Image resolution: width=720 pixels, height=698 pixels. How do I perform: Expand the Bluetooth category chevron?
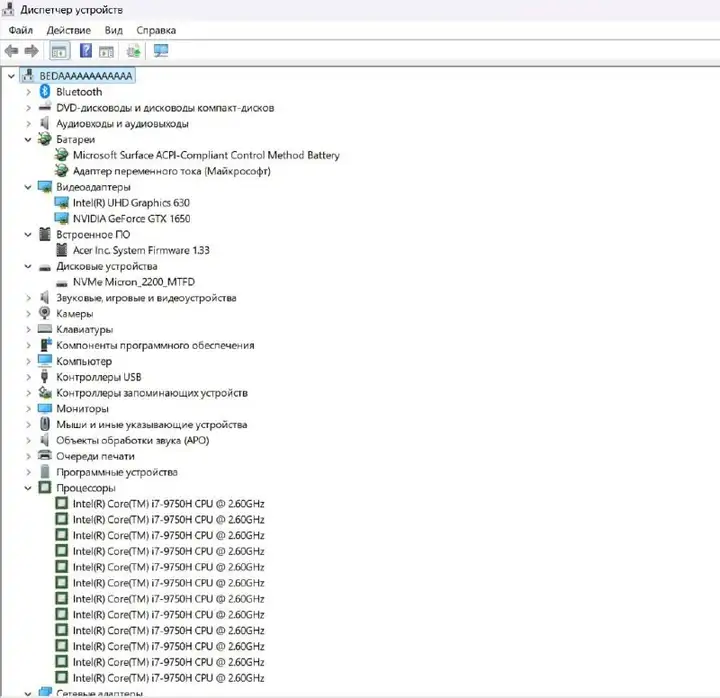point(28,92)
